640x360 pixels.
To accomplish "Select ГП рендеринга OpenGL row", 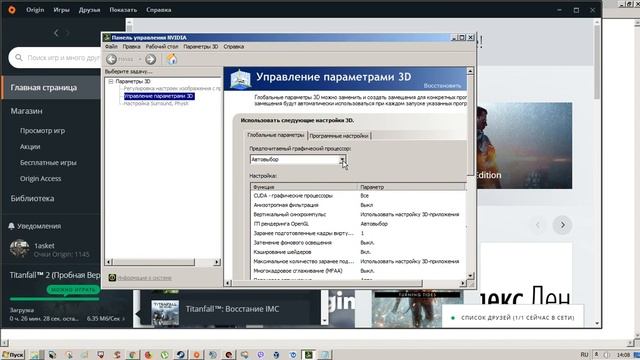I will (x=358, y=224).
